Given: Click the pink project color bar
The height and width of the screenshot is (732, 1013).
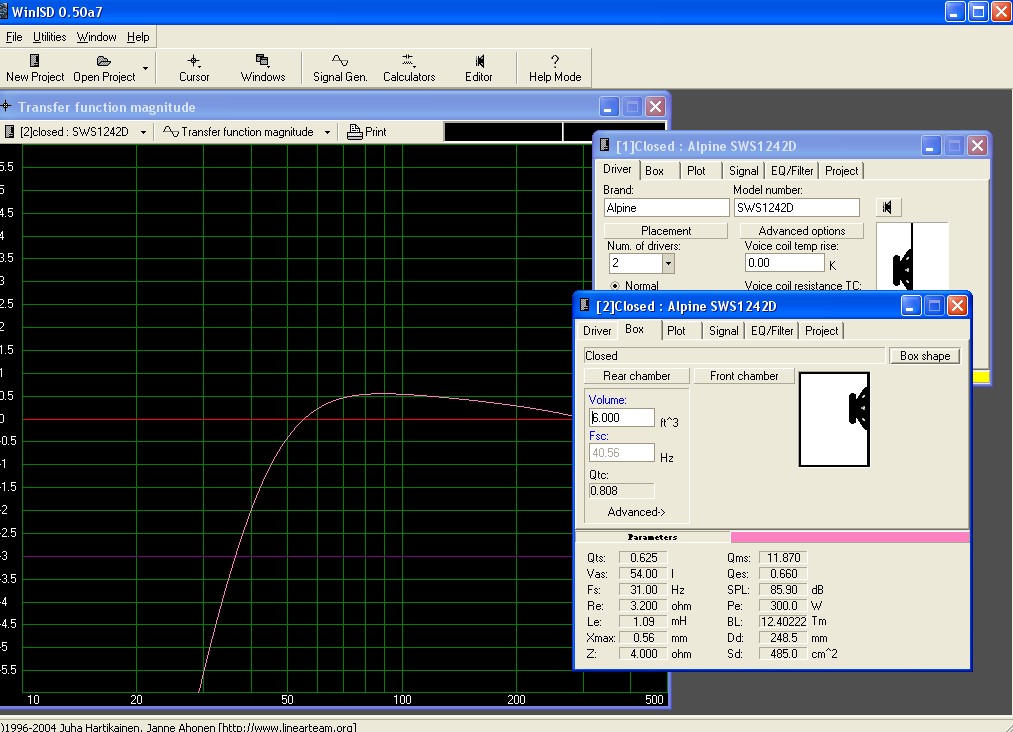Looking at the screenshot, I should [850, 537].
